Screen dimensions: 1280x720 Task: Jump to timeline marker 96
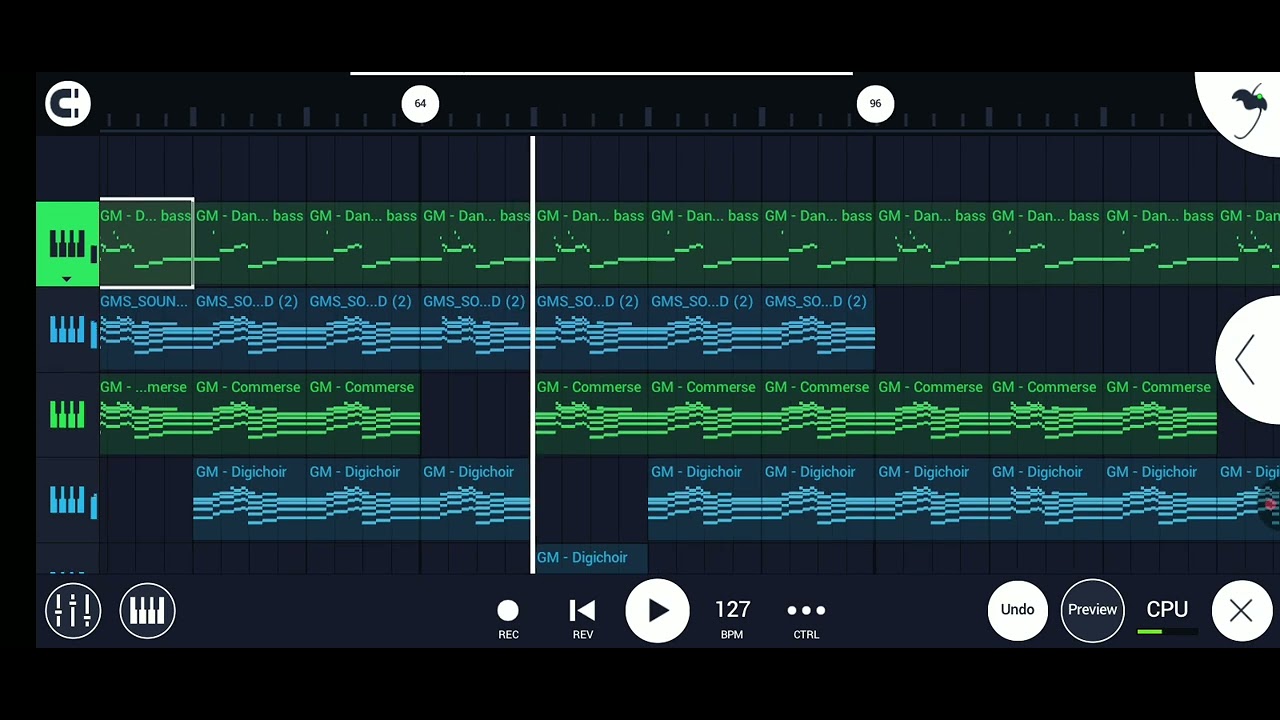[875, 103]
